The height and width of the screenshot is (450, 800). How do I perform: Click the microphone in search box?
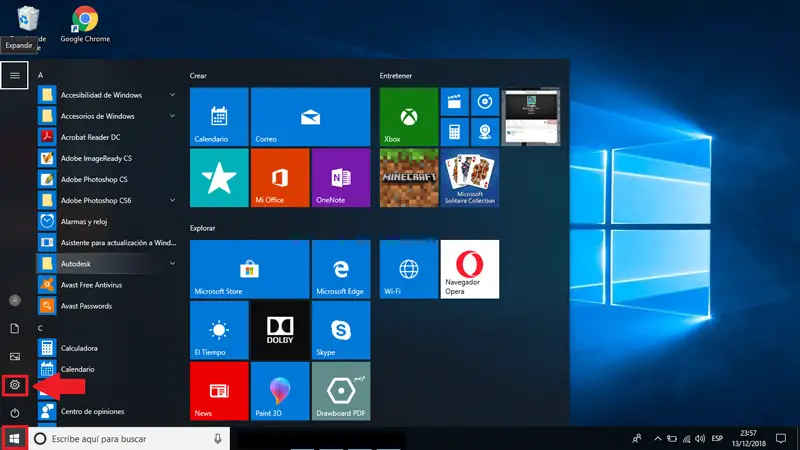[218, 438]
